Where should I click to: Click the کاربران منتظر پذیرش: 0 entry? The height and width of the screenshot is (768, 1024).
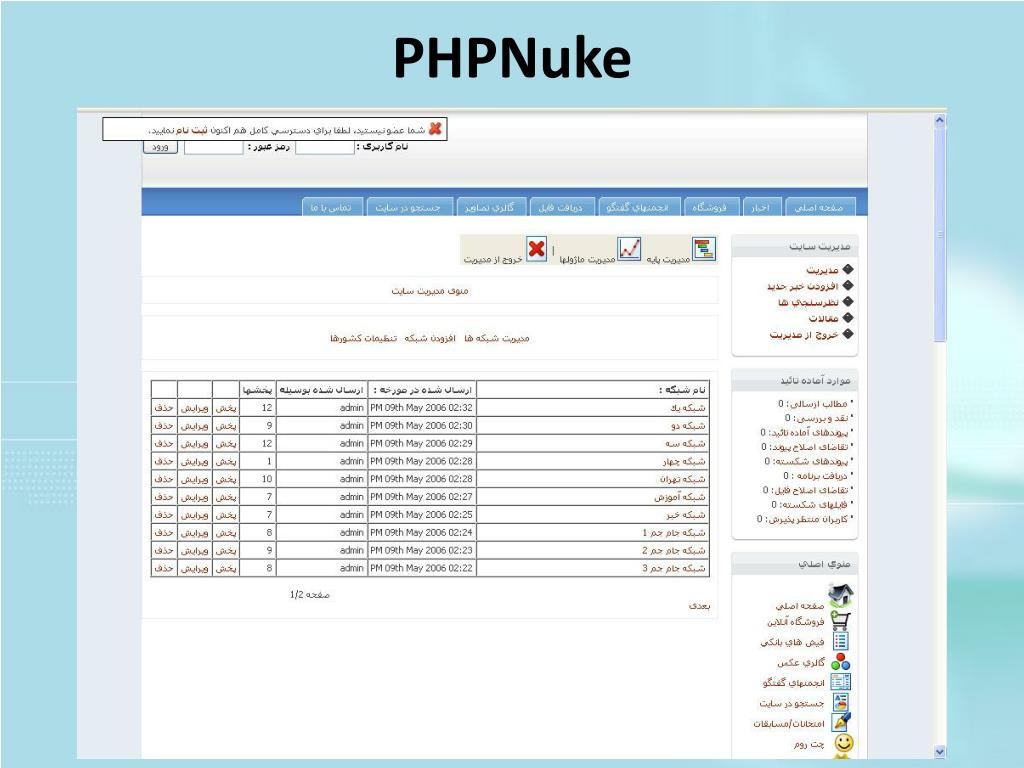click(x=803, y=519)
